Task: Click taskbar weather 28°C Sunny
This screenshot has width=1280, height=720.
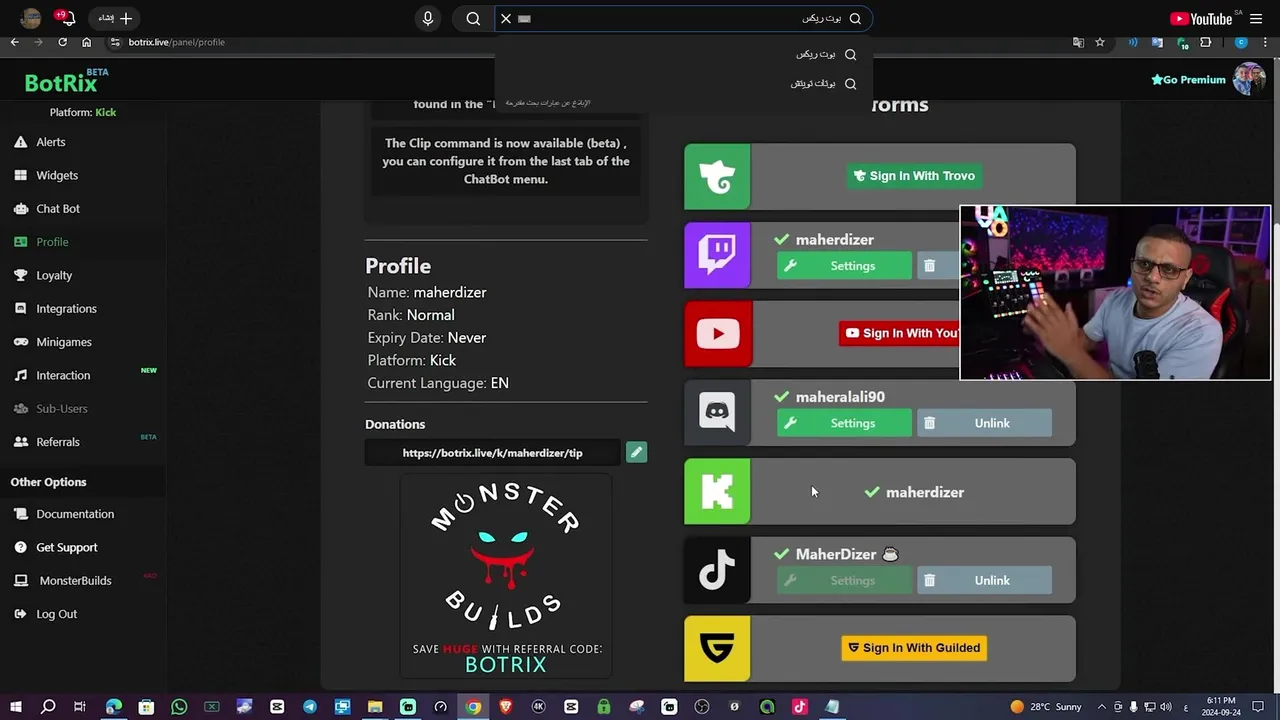Action: 1045,707
